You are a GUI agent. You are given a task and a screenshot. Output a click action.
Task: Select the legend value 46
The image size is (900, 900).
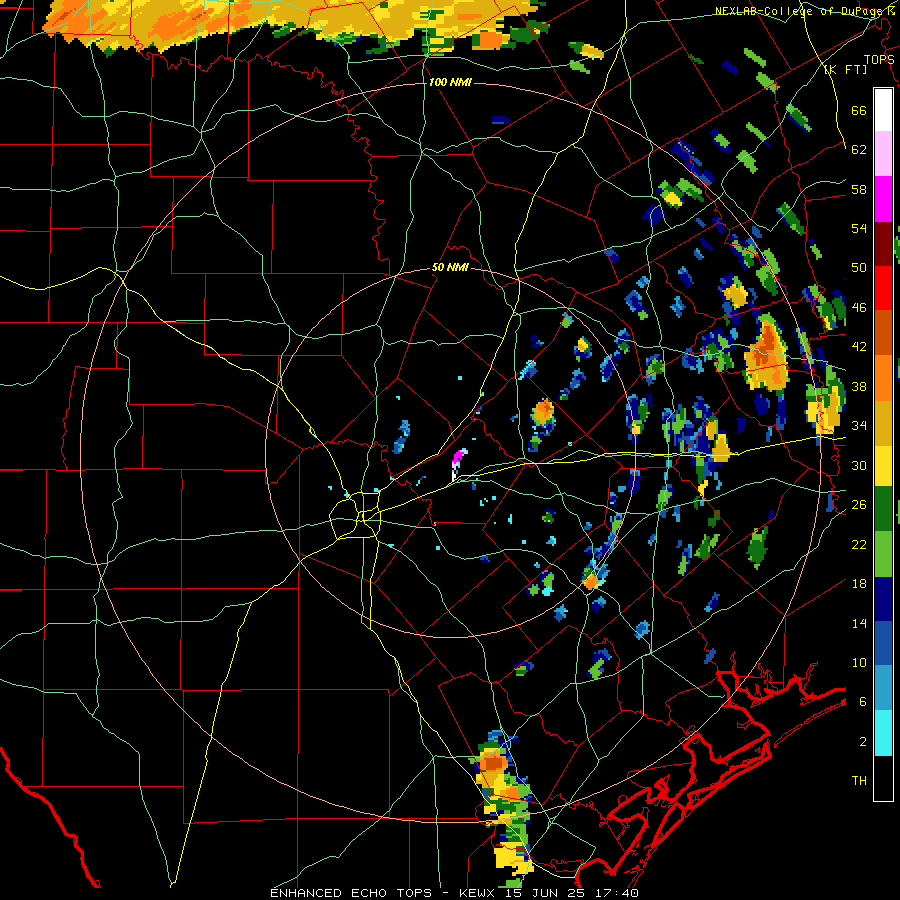click(859, 307)
